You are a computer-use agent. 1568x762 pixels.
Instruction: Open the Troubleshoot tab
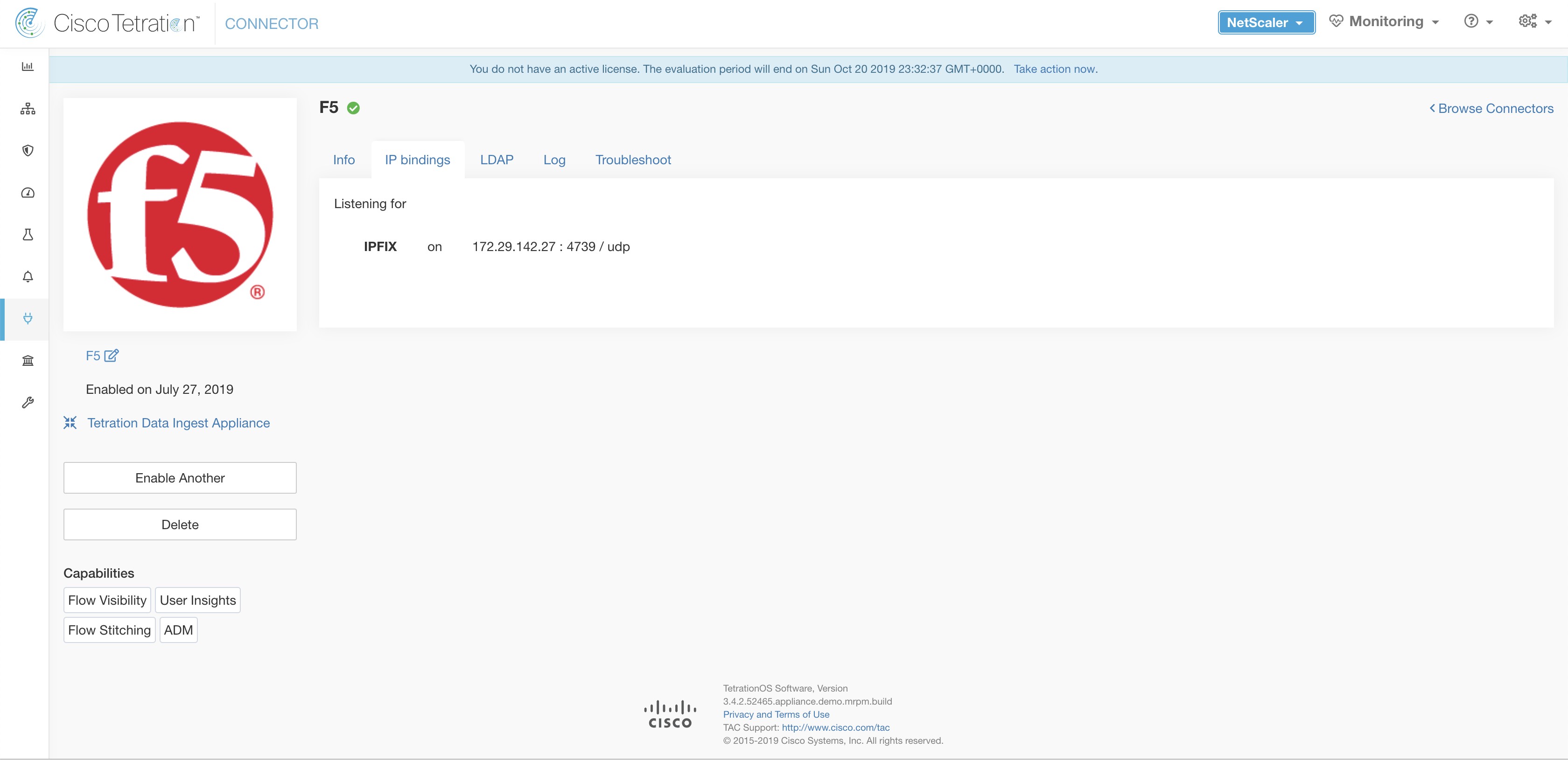click(633, 160)
